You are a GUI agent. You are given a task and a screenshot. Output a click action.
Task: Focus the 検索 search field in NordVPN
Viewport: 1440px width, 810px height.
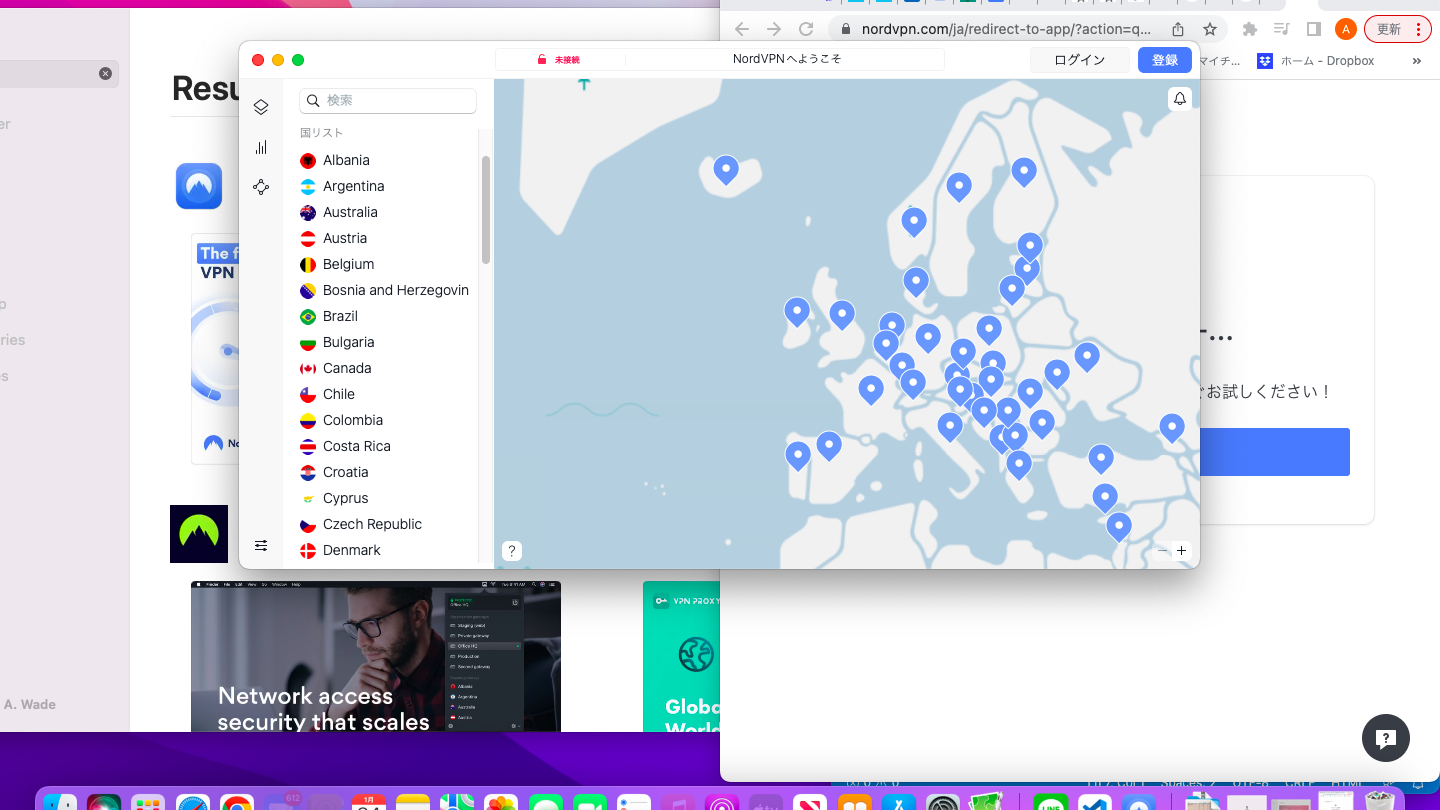[388, 101]
